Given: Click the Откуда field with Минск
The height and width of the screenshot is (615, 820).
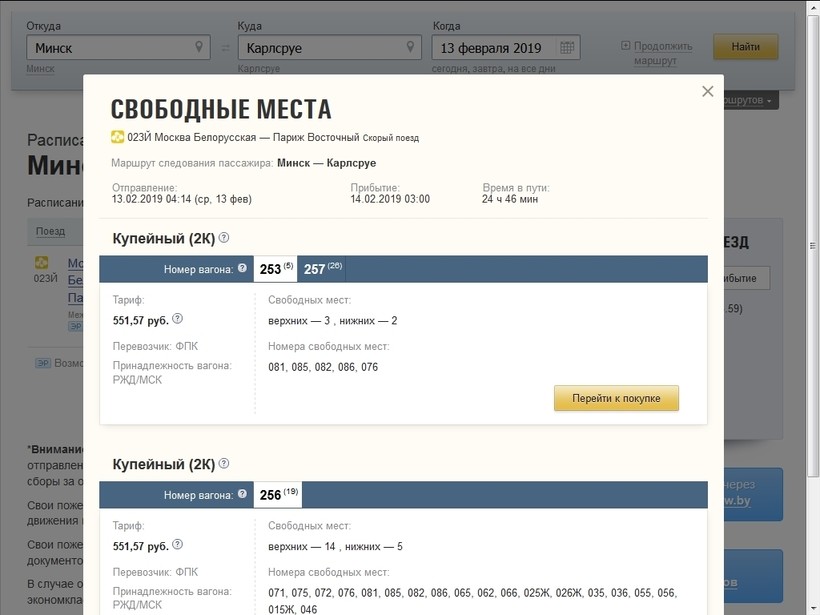Looking at the screenshot, I should 110,48.
